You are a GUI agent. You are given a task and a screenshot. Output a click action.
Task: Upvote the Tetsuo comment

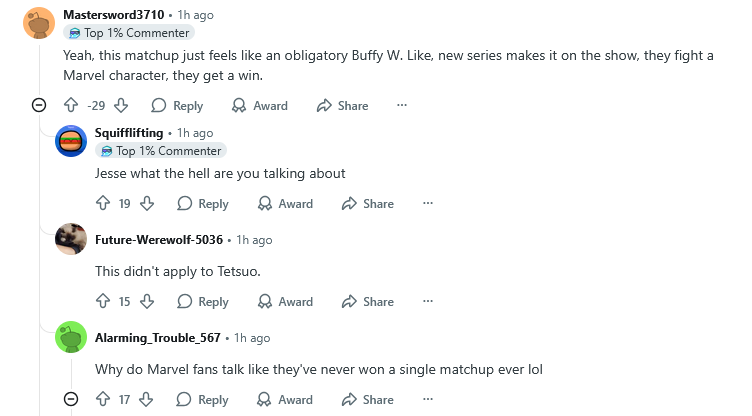(x=103, y=301)
